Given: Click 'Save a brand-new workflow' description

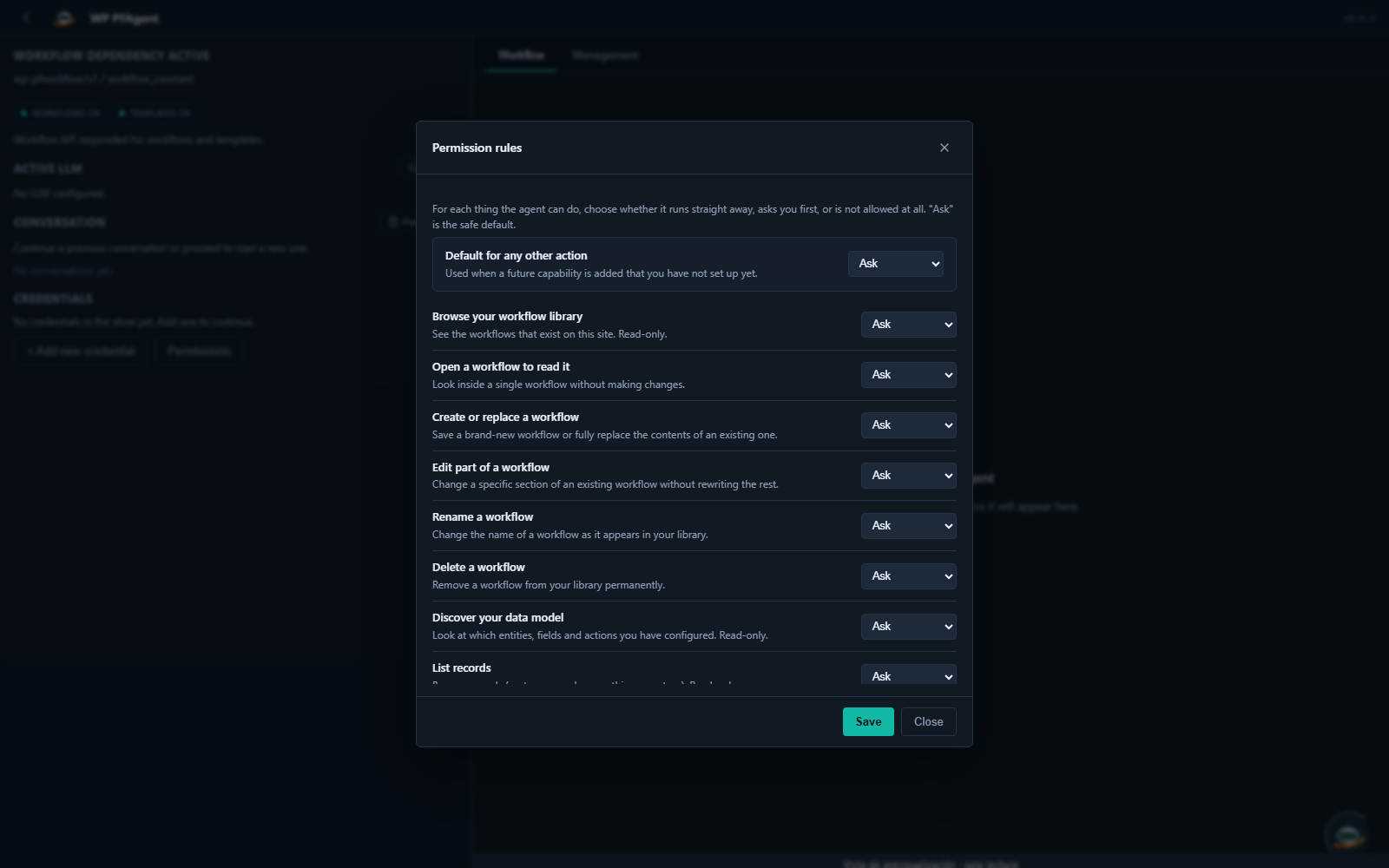Looking at the screenshot, I should (x=605, y=436).
